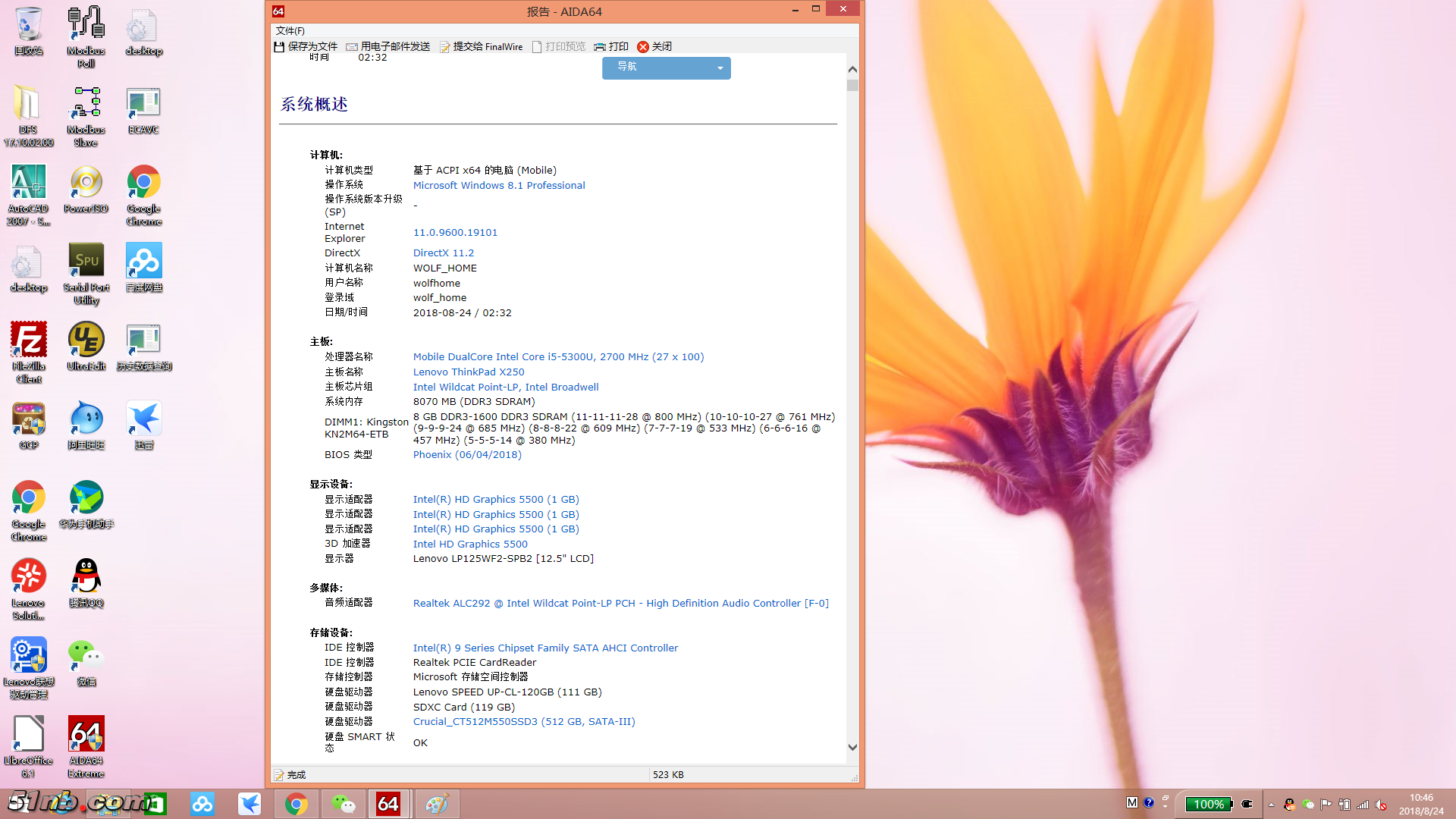
Task: Click the Send by email toolbar icon
Action: (x=352, y=47)
